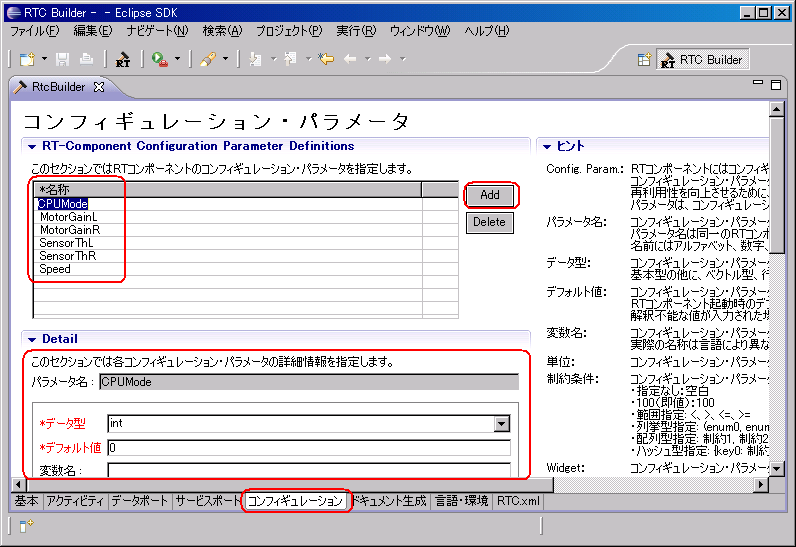This screenshot has height=547, width=796.
Task: Open the 編集(E) menu
Action: click(92, 31)
